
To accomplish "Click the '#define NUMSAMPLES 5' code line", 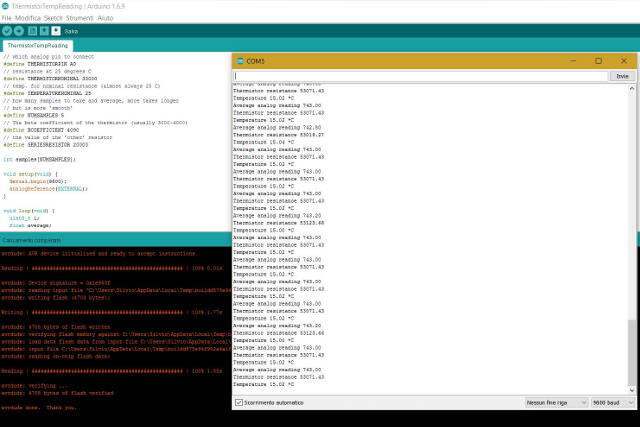I will [33, 115].
